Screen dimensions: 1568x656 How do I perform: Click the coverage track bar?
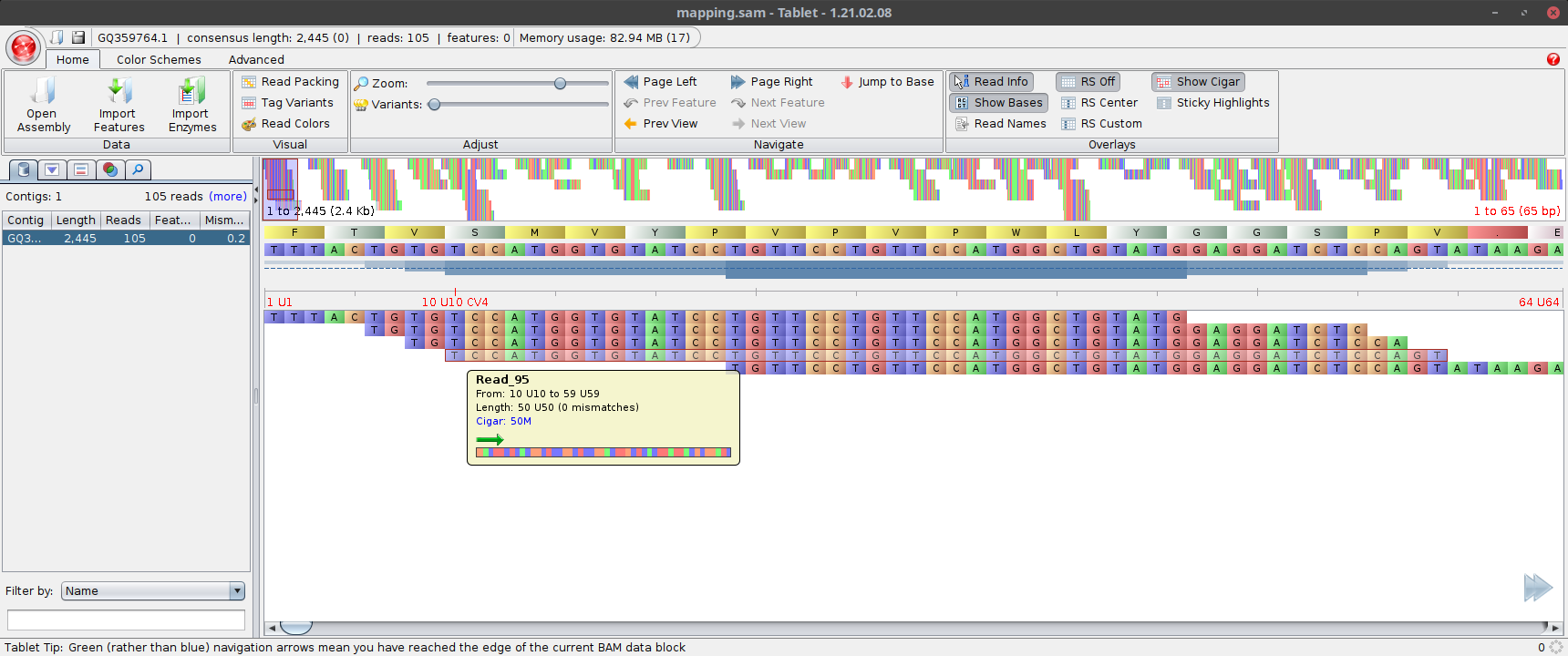click(x=913, y=268)
